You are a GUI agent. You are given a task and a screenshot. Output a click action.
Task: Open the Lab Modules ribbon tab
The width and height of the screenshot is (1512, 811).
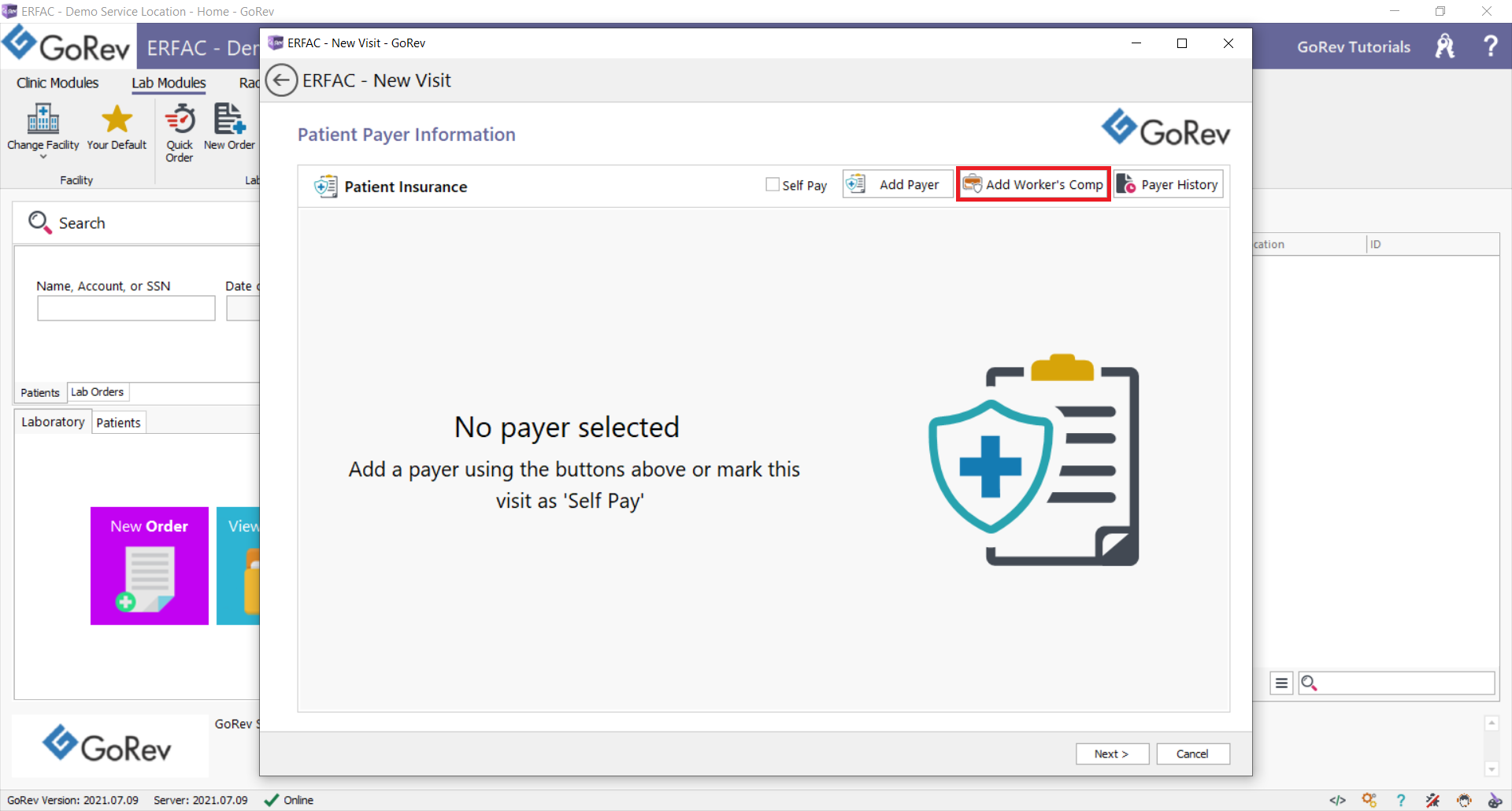click(x=169, y=83)
